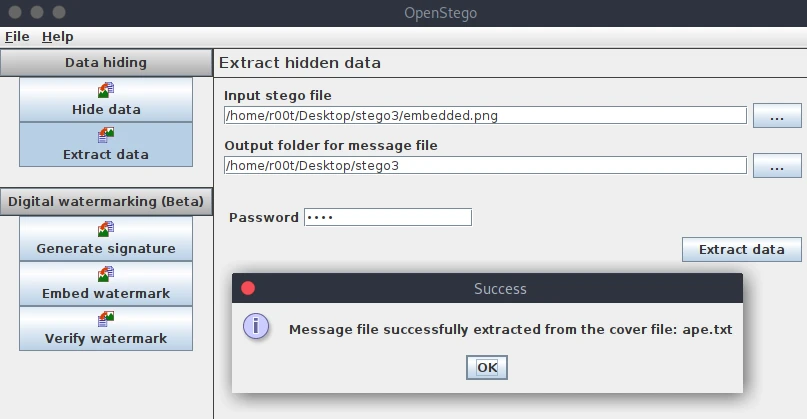Viewport: 807px width, 419px height.
Task: Click the Hide data icon
Action: [x=105, y=90]
